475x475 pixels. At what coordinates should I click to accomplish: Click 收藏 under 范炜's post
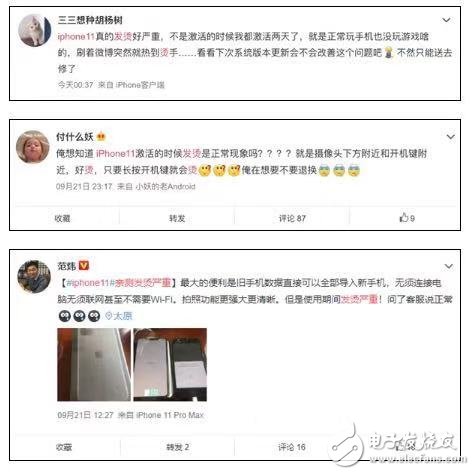[x=64, y=447]
